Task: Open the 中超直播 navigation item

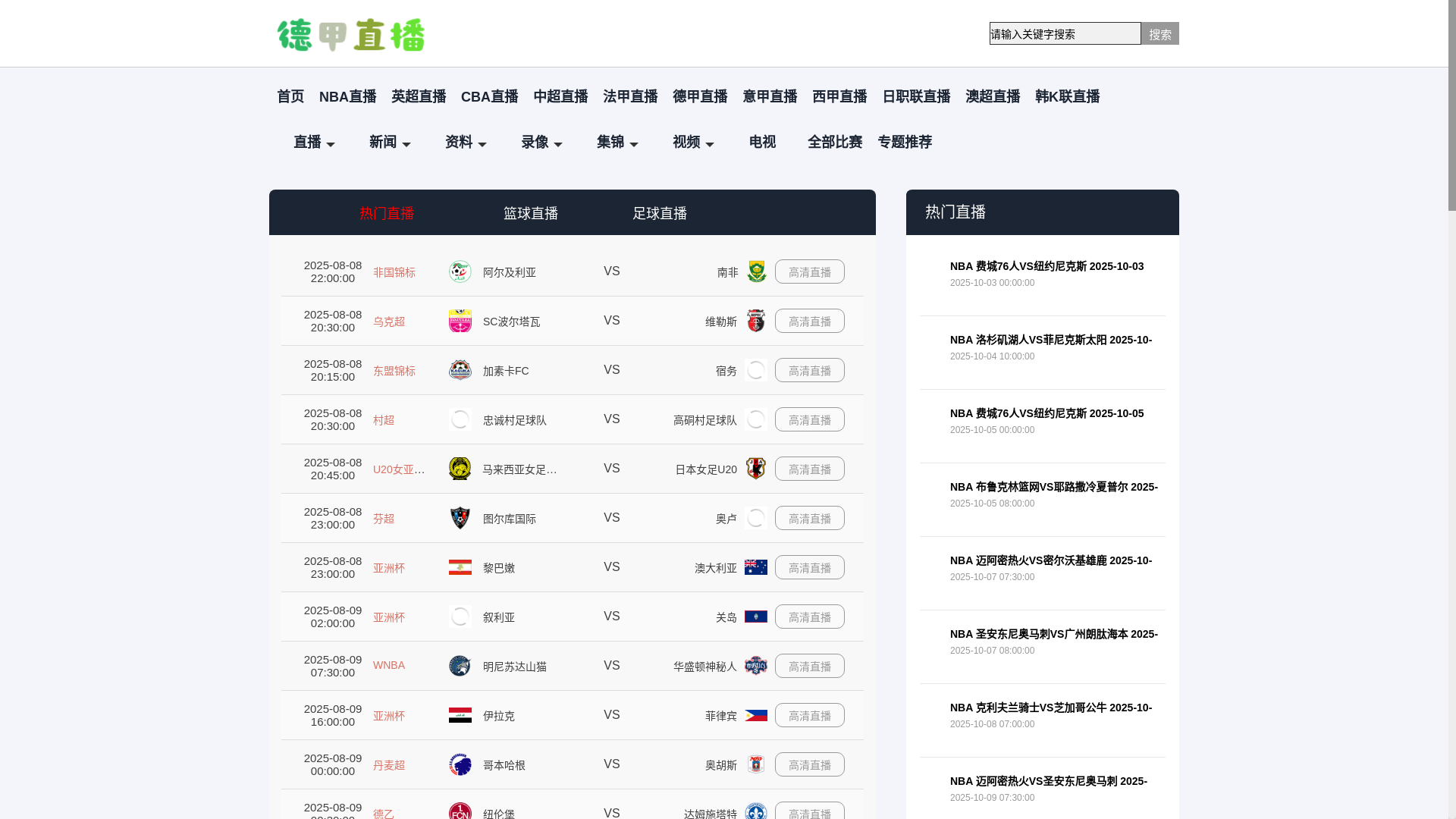Action: (x=560, y=96)
